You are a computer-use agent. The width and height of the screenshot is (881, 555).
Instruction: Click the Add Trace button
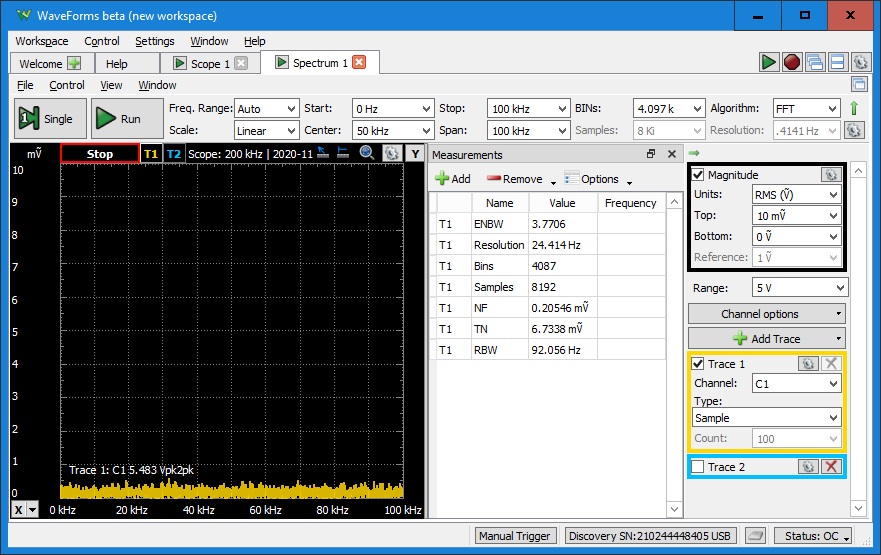pyautogui.click(x=767, y=339)
